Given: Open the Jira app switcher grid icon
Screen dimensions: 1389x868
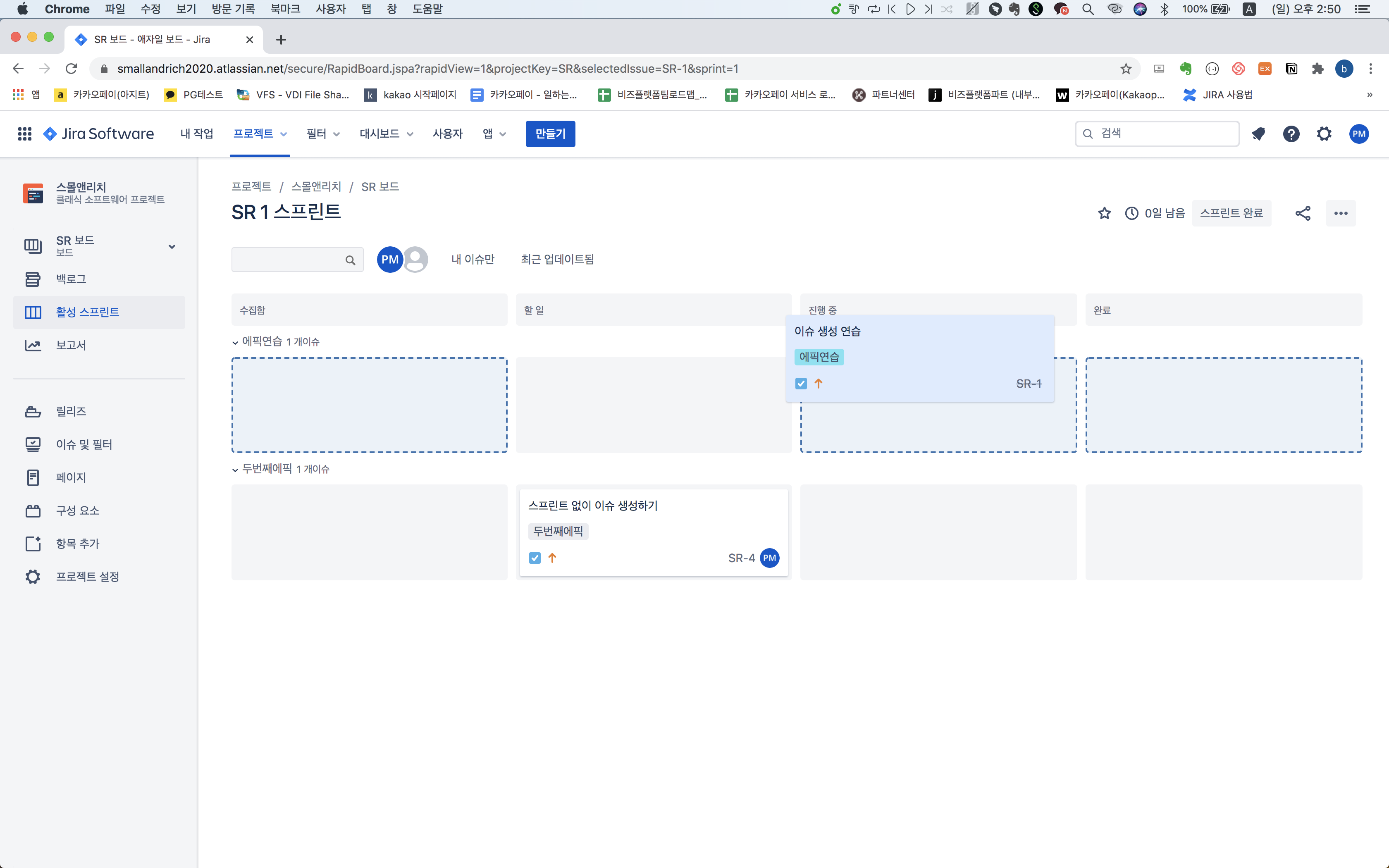Looking at the screenshot, I should coord(24,134).
